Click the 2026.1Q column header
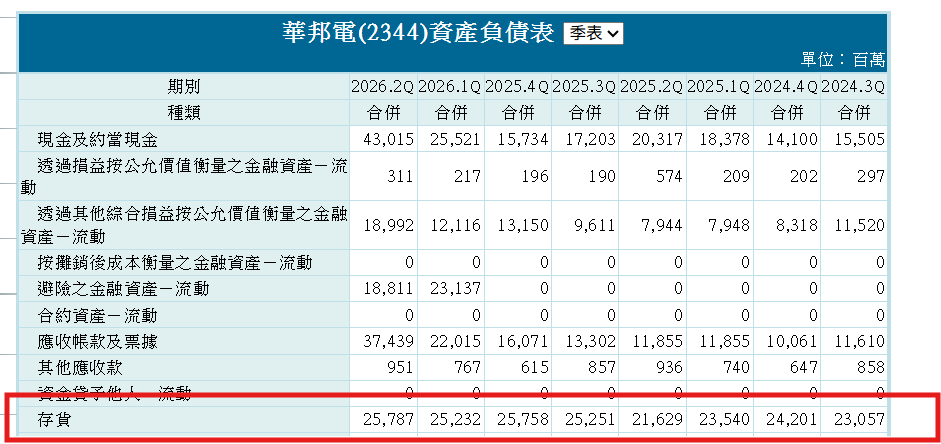 [x=449, y=87]
